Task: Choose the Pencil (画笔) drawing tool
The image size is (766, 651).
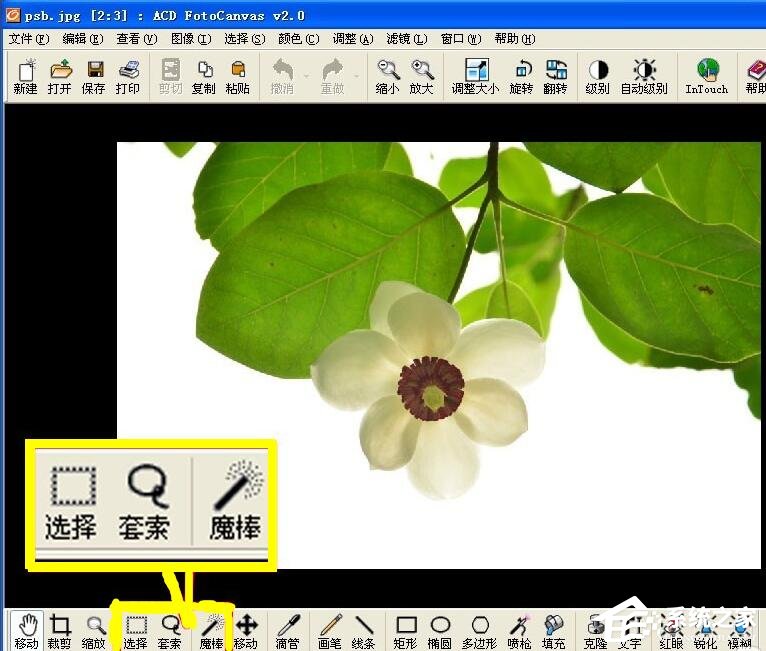Action: point(330,632)
